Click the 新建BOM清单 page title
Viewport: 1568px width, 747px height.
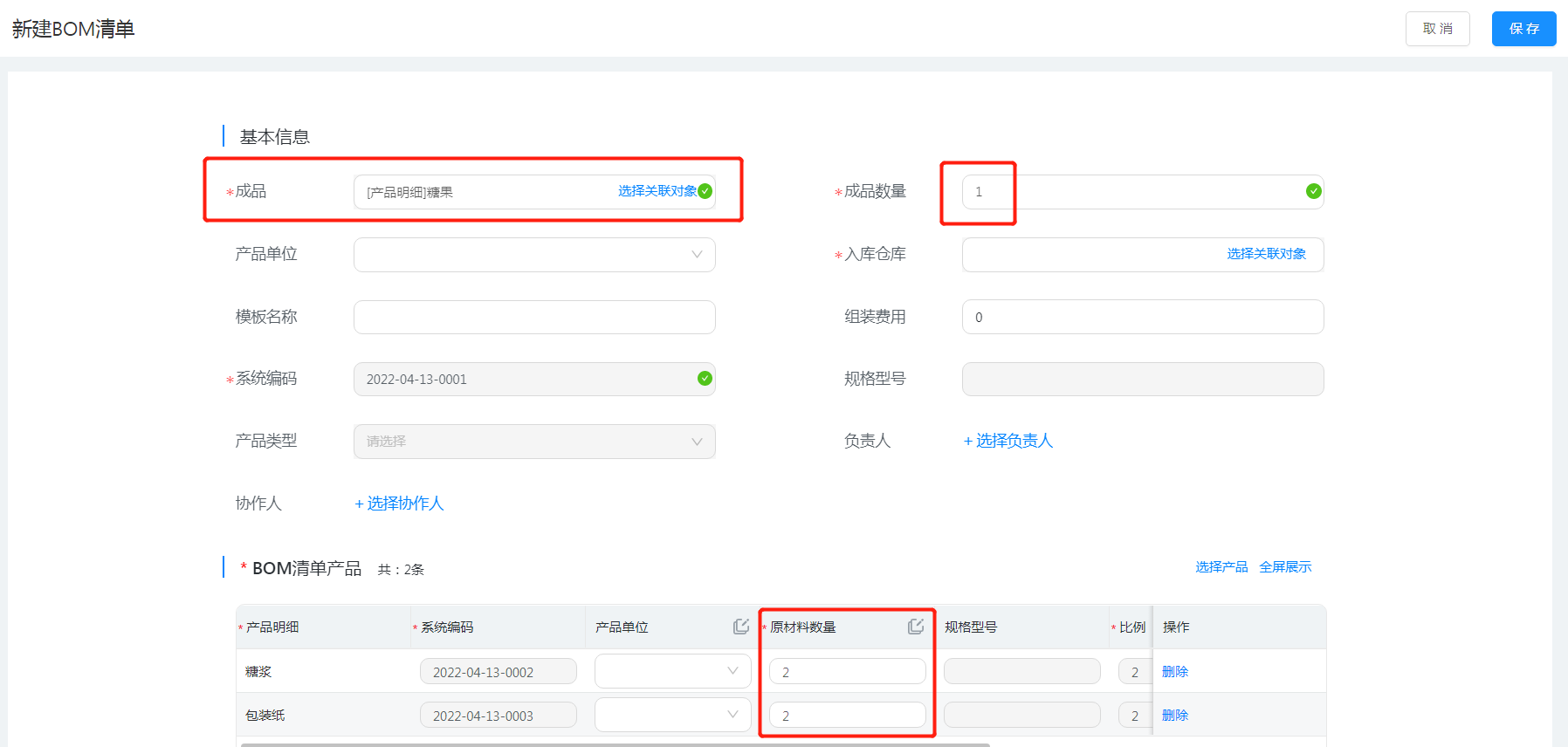(x=73, y=29)
